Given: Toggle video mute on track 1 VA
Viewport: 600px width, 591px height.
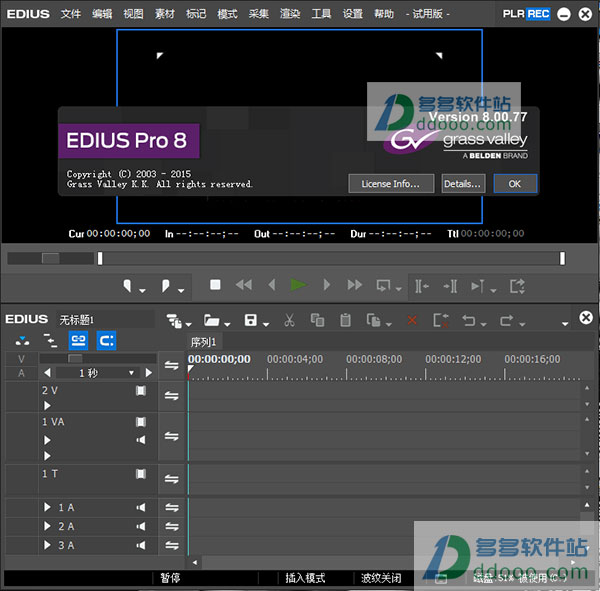Looking at the screenshot, I should (141, 422).
